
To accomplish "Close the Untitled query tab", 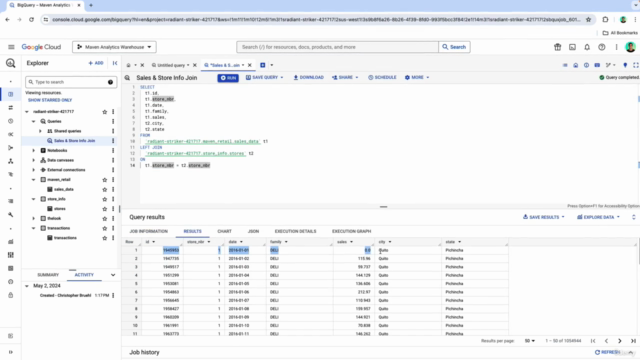I will (x=195, y=65).
